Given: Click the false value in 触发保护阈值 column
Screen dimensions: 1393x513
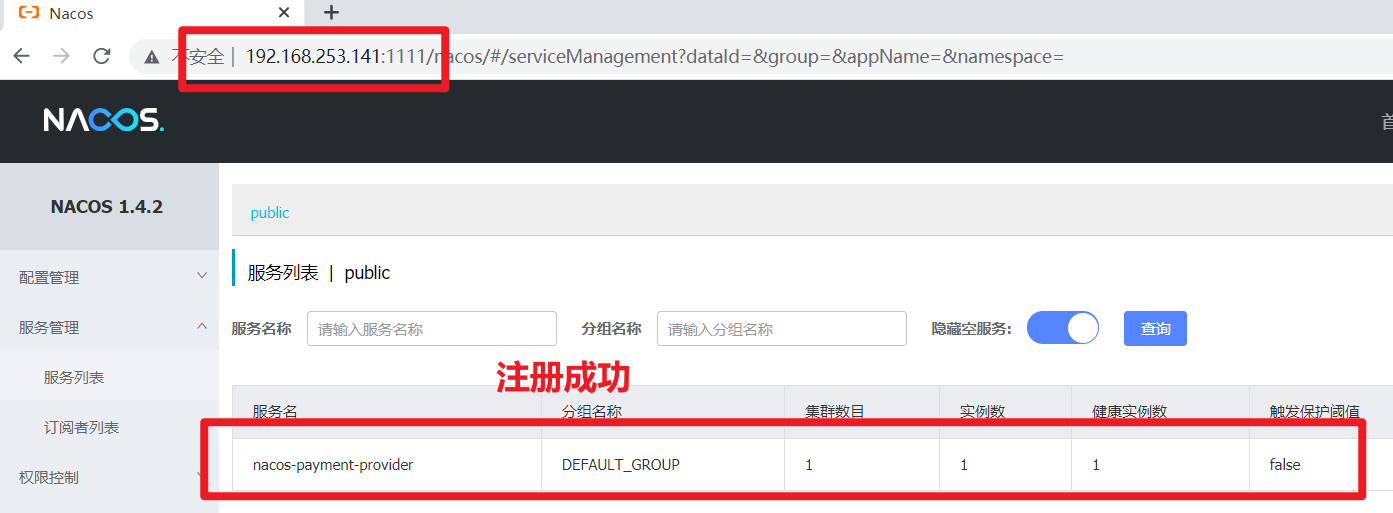Looking at the screenshot, I should (x=1285, y=464).
